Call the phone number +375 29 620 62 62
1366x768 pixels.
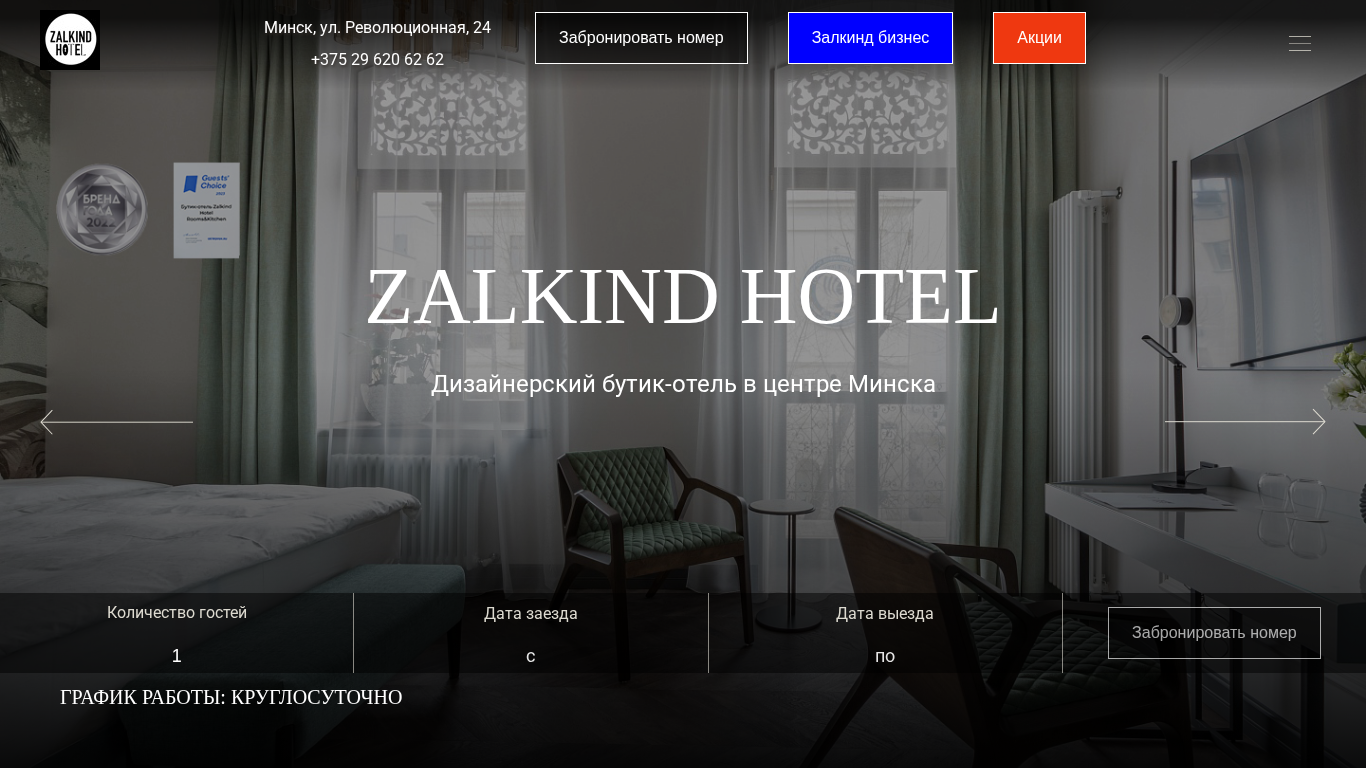tap(377, 60)
